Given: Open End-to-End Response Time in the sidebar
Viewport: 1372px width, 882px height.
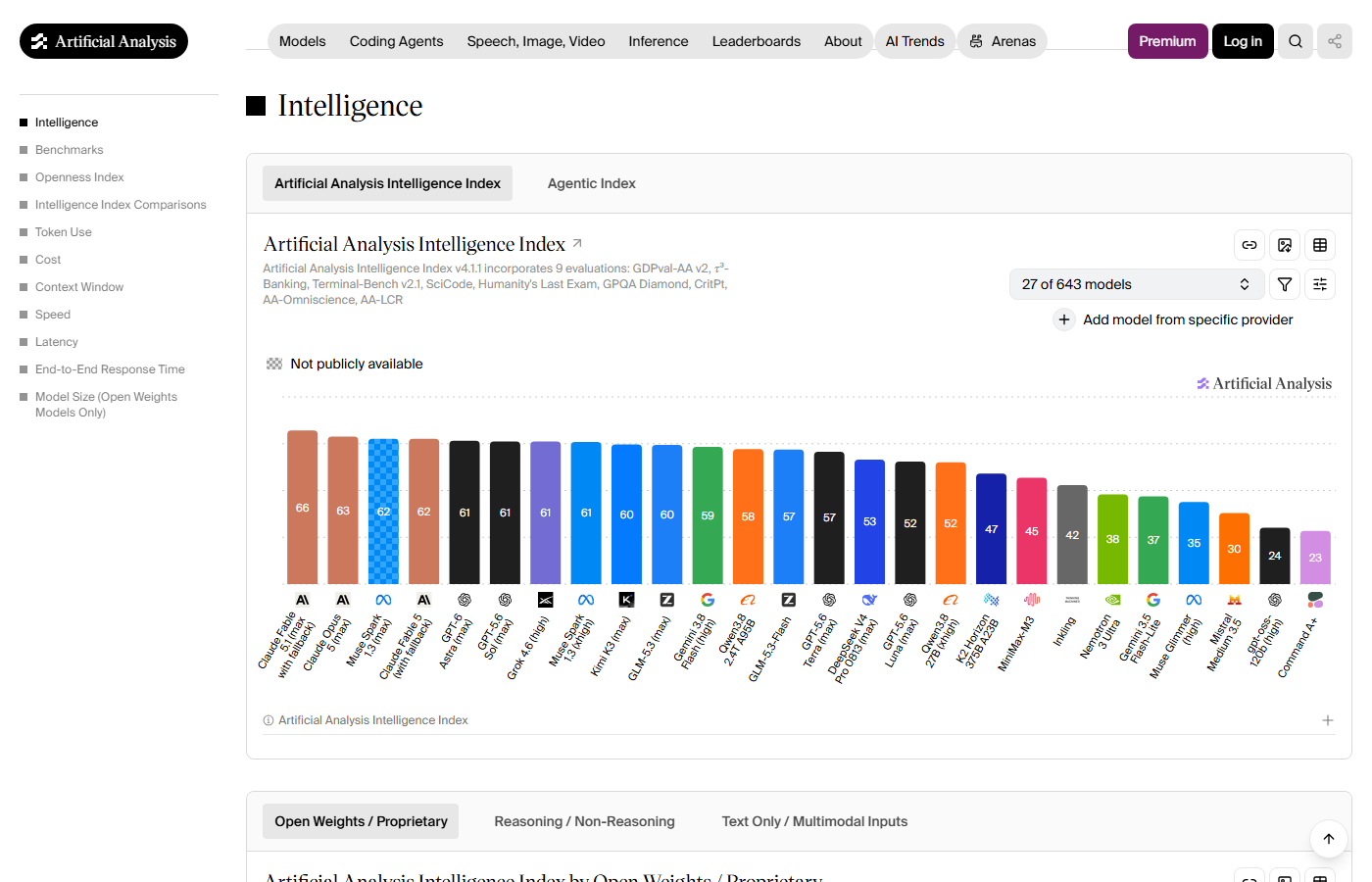Looking at the screenshot, I should point(110,369).
